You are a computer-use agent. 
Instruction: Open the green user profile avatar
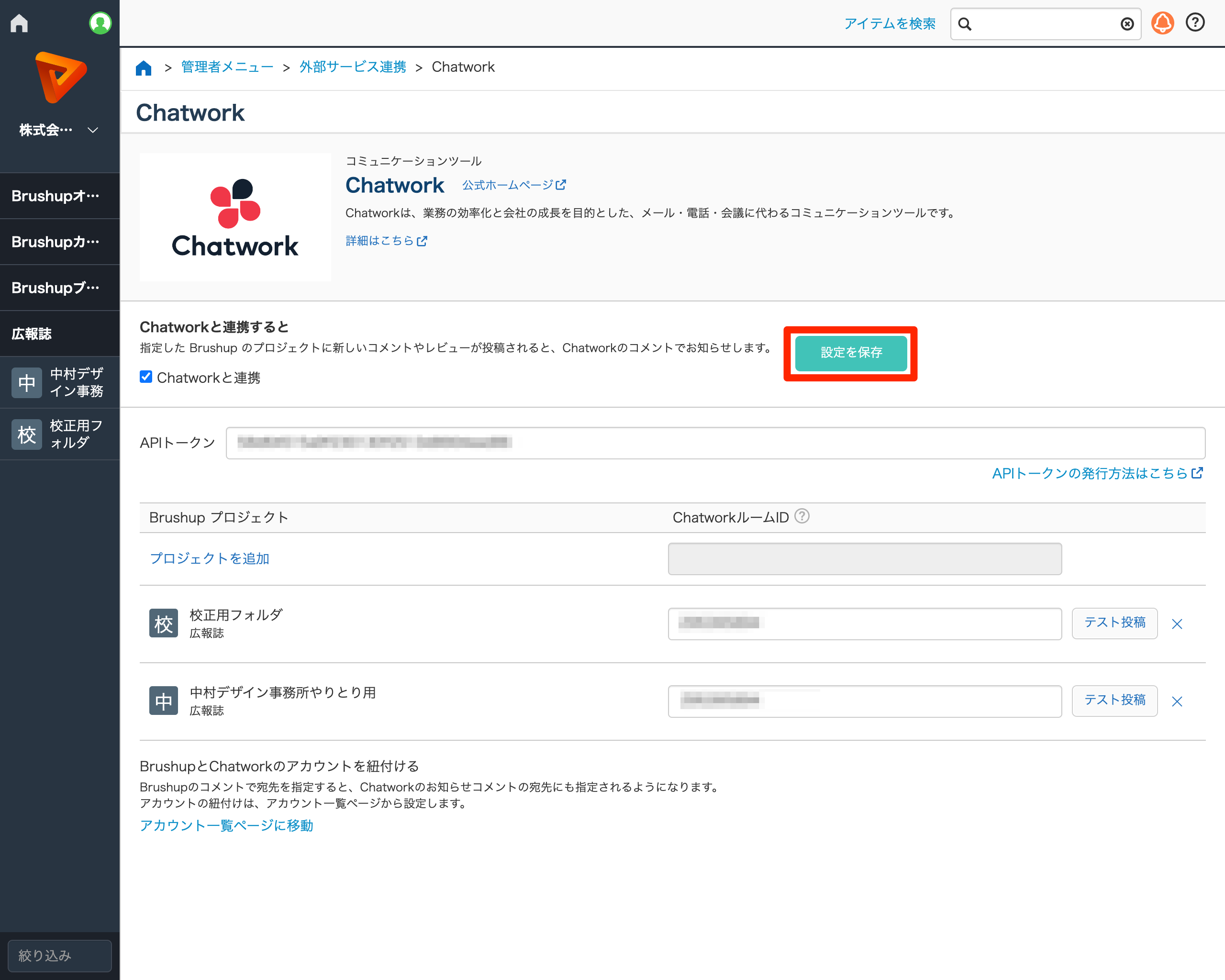pyautogui.click(x=100, y=23)
